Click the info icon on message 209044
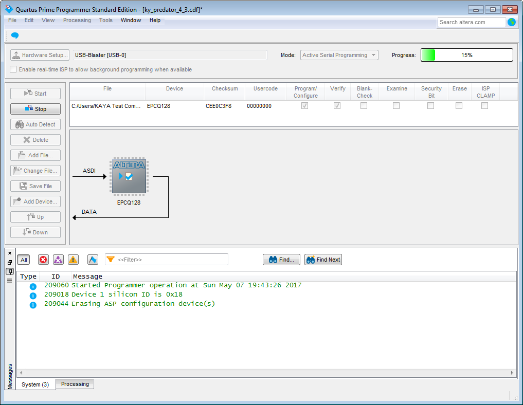Viewport: 523px width, 405px height. pos(33,305)
